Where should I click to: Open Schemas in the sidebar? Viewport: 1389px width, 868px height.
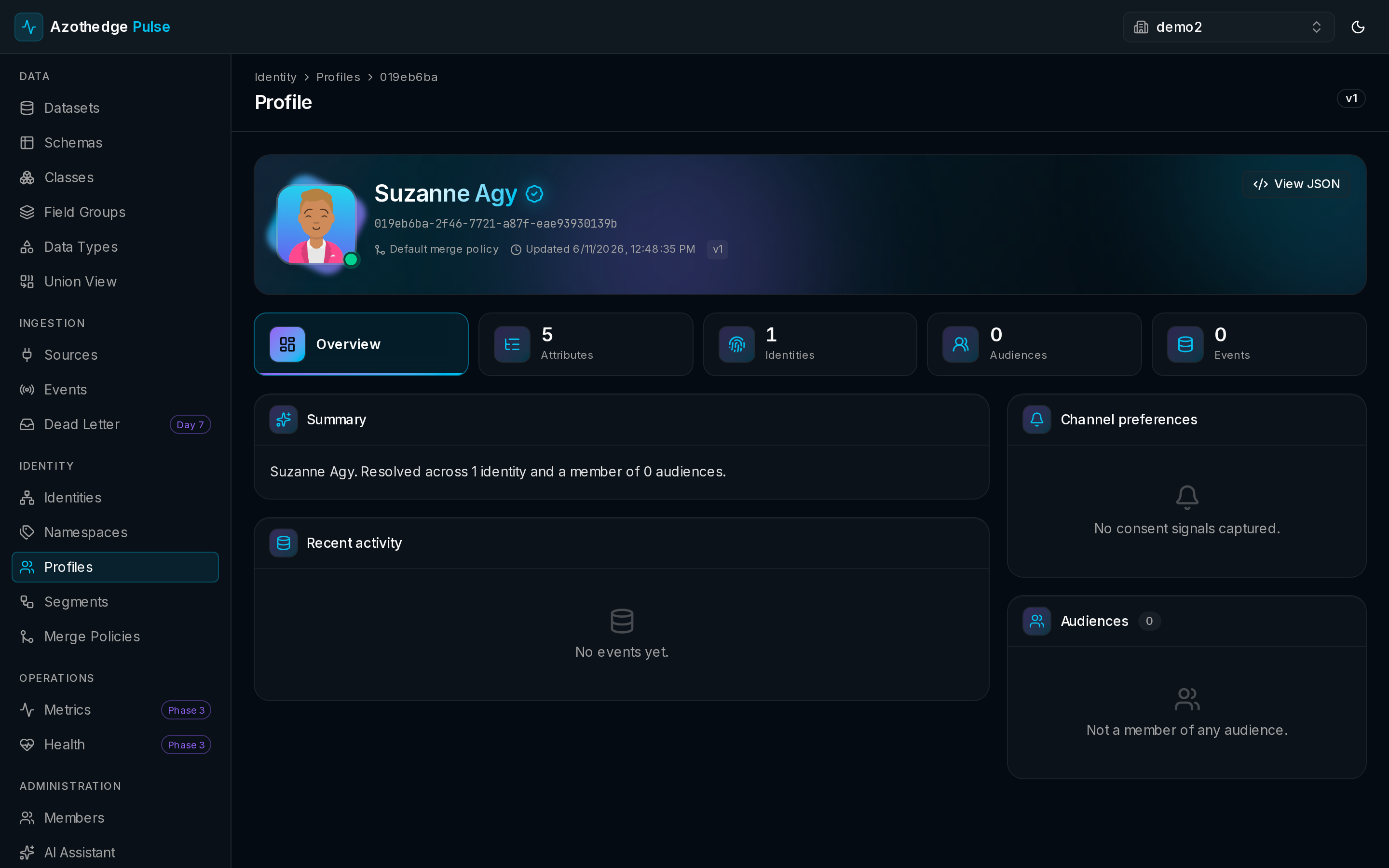pos(115,142)
